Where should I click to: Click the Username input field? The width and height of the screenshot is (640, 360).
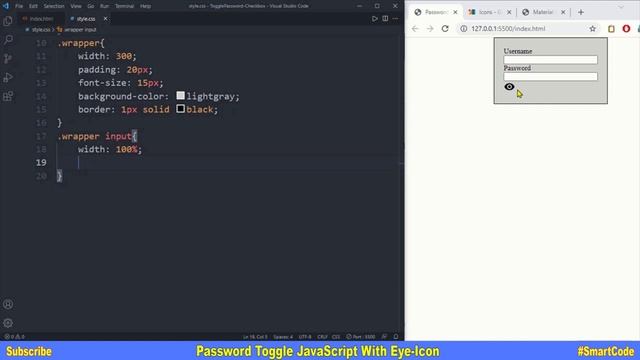pos(550,60)
